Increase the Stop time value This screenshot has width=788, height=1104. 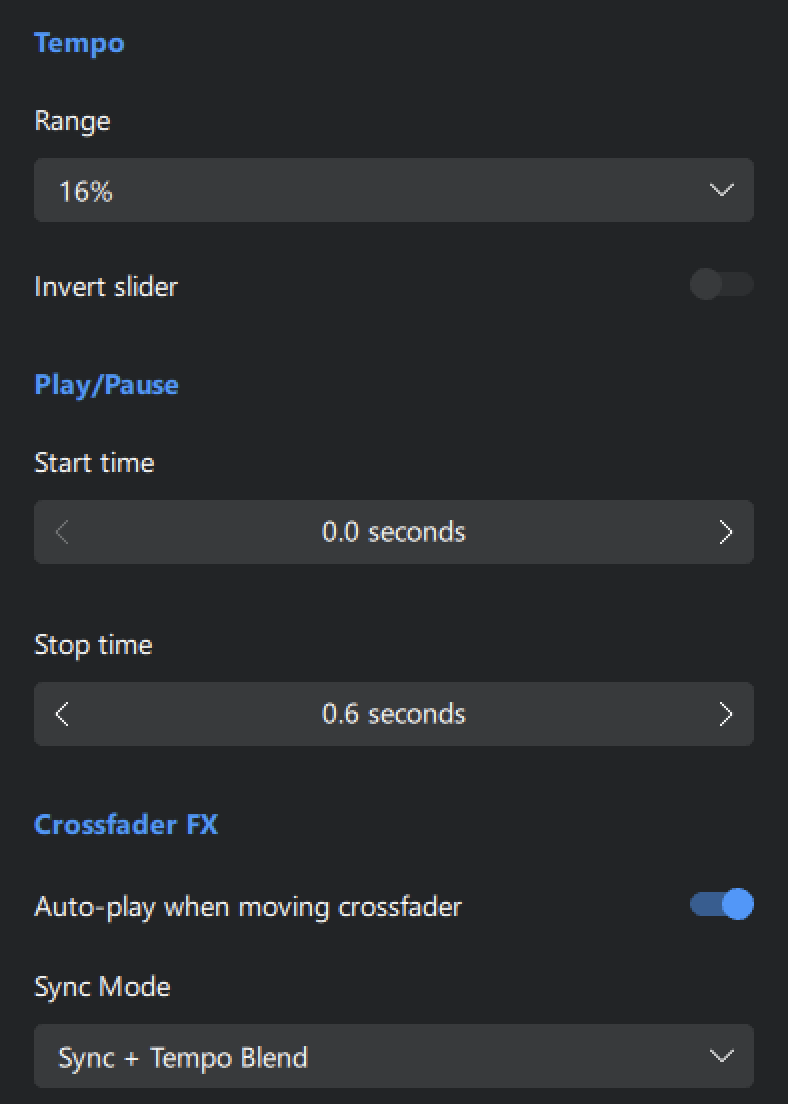(x=727, y=714)
